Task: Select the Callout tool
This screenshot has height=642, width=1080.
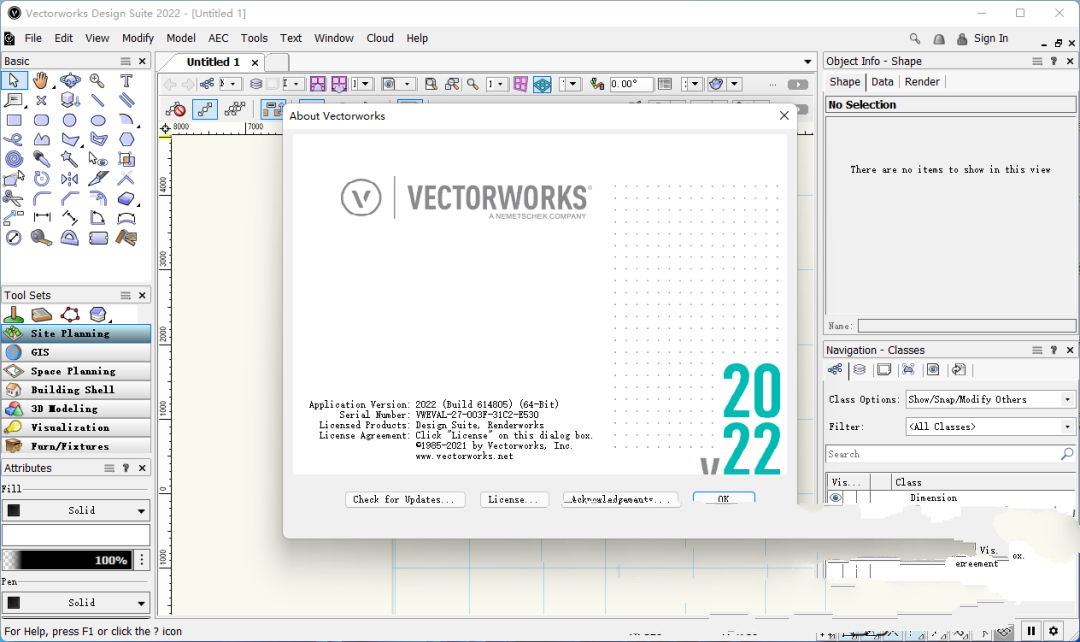Action: pos(13,101)
